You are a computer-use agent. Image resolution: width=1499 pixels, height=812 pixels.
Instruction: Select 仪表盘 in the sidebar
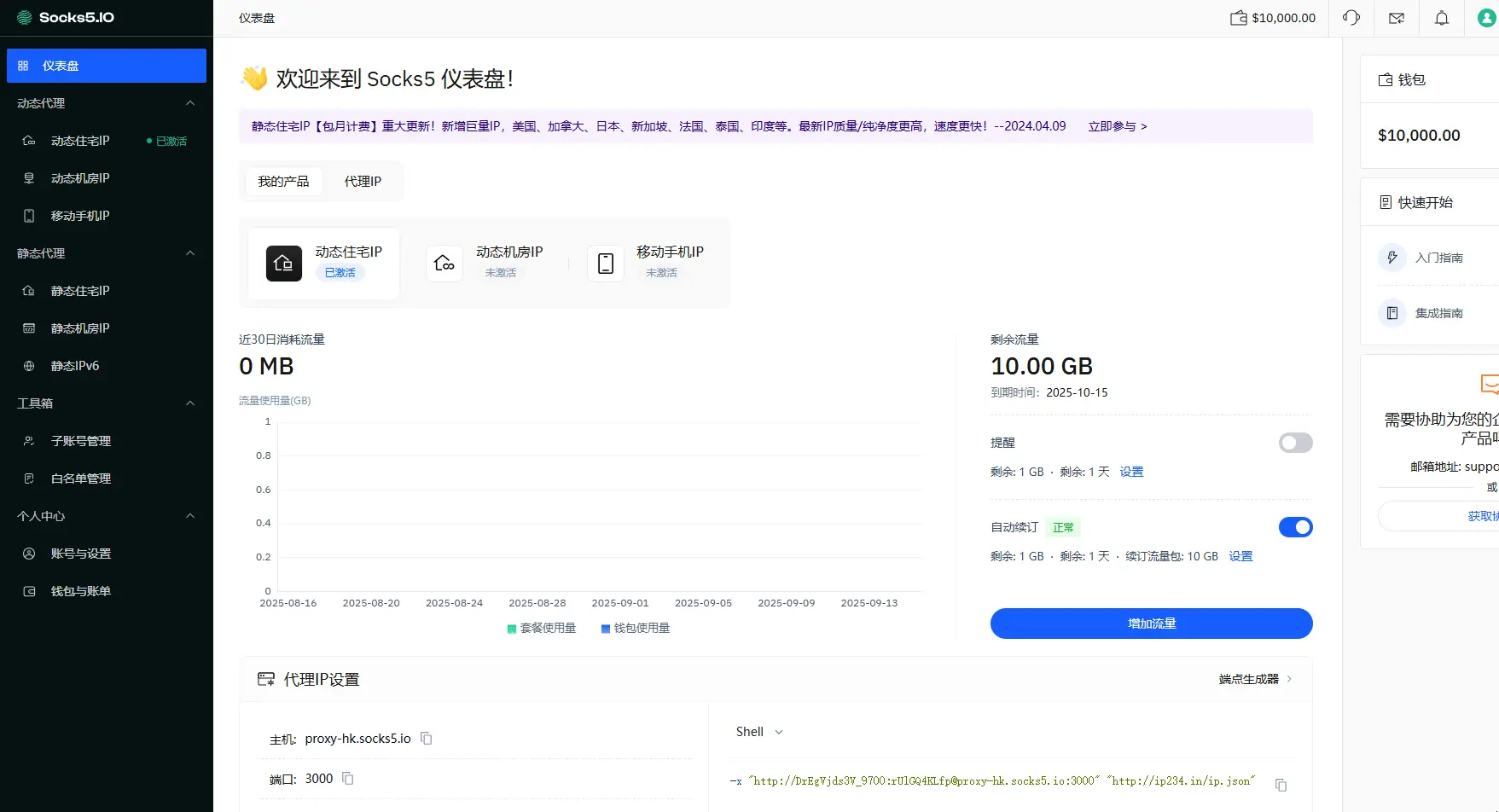point(107,66)
